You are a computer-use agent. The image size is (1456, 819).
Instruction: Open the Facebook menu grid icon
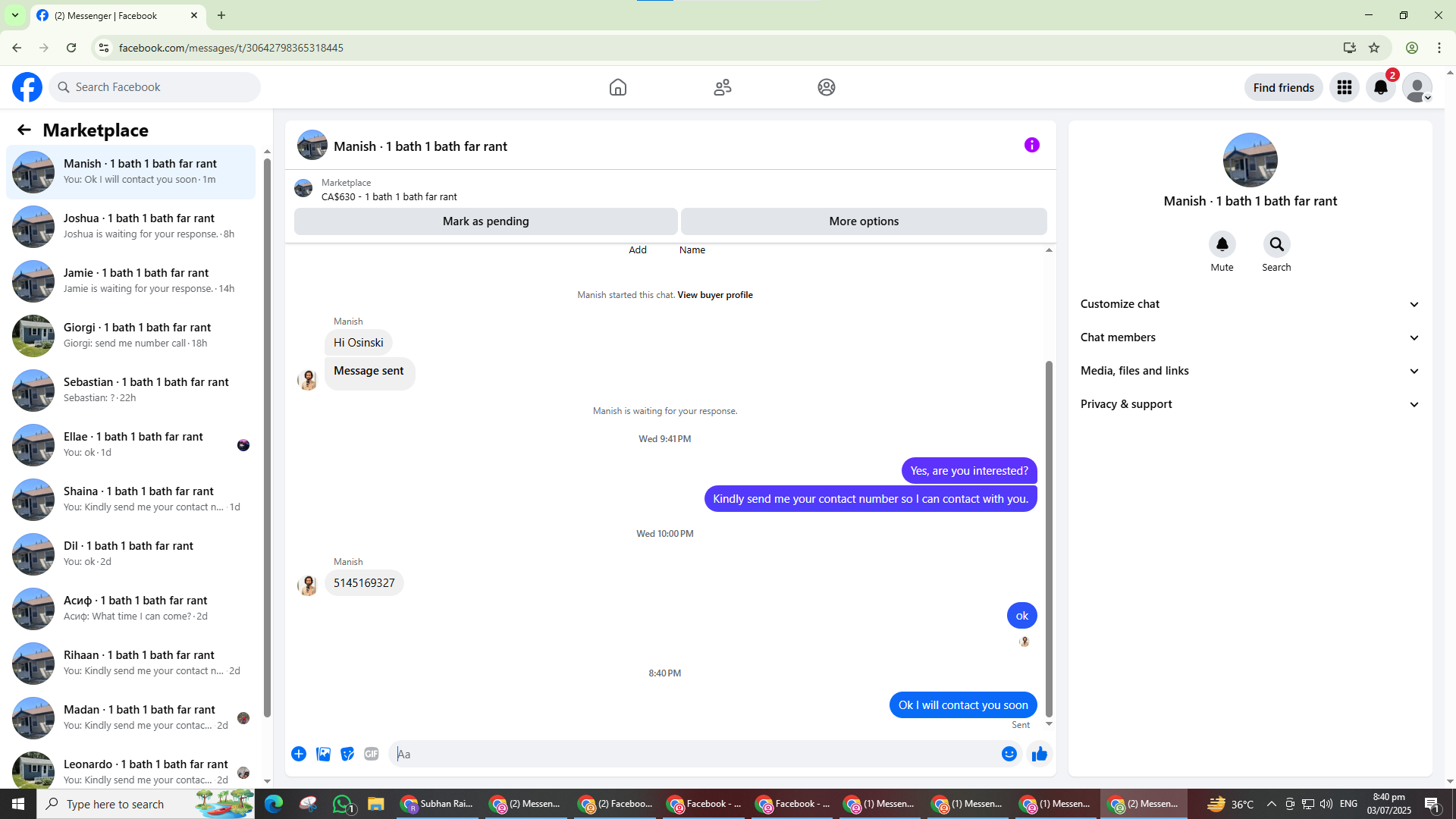[1345, 87]
